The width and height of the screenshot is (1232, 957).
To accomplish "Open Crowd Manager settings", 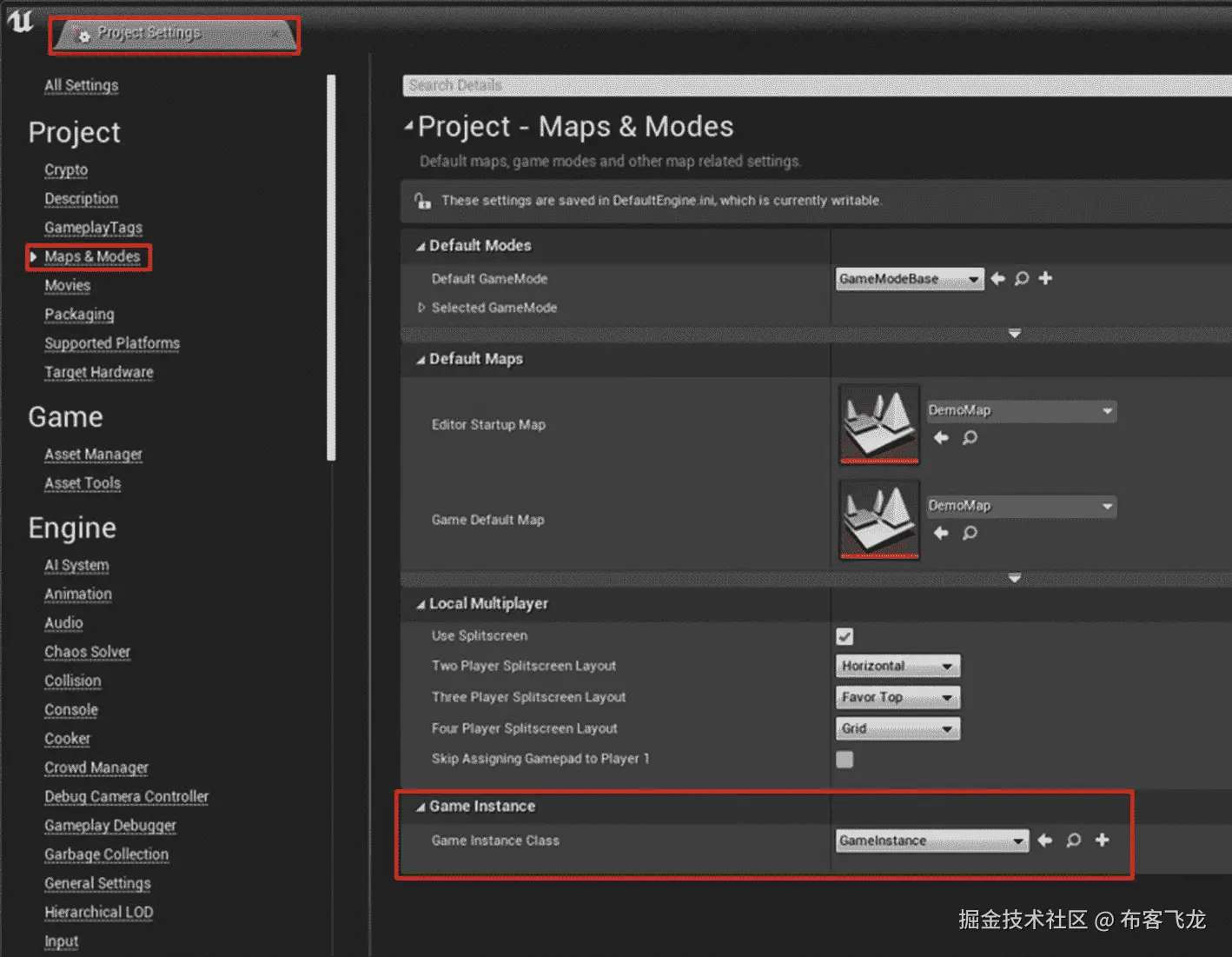I will click(96, 768).
